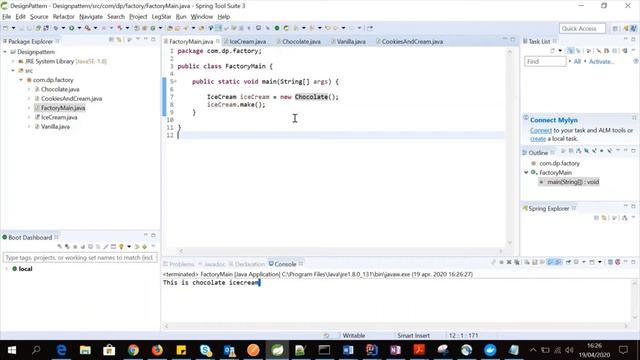
Task: Switch to the IceCream.java editor tab
Action: click(x=247, y=42)
